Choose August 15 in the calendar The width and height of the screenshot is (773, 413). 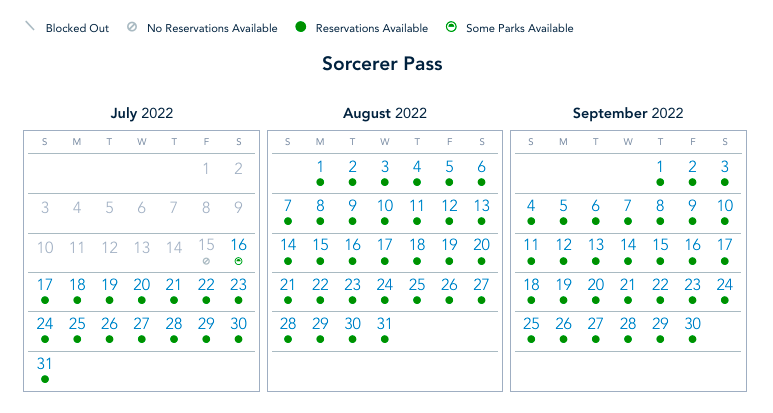pyautogui.click(x=320, y=245)
